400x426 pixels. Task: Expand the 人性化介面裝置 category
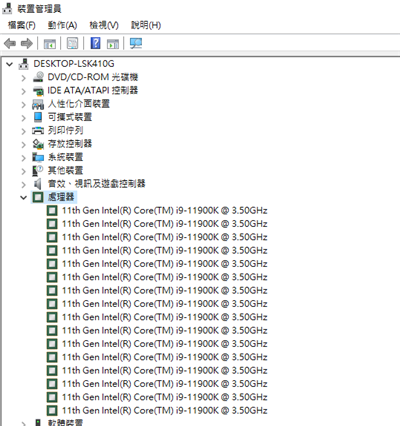[23, 105]
